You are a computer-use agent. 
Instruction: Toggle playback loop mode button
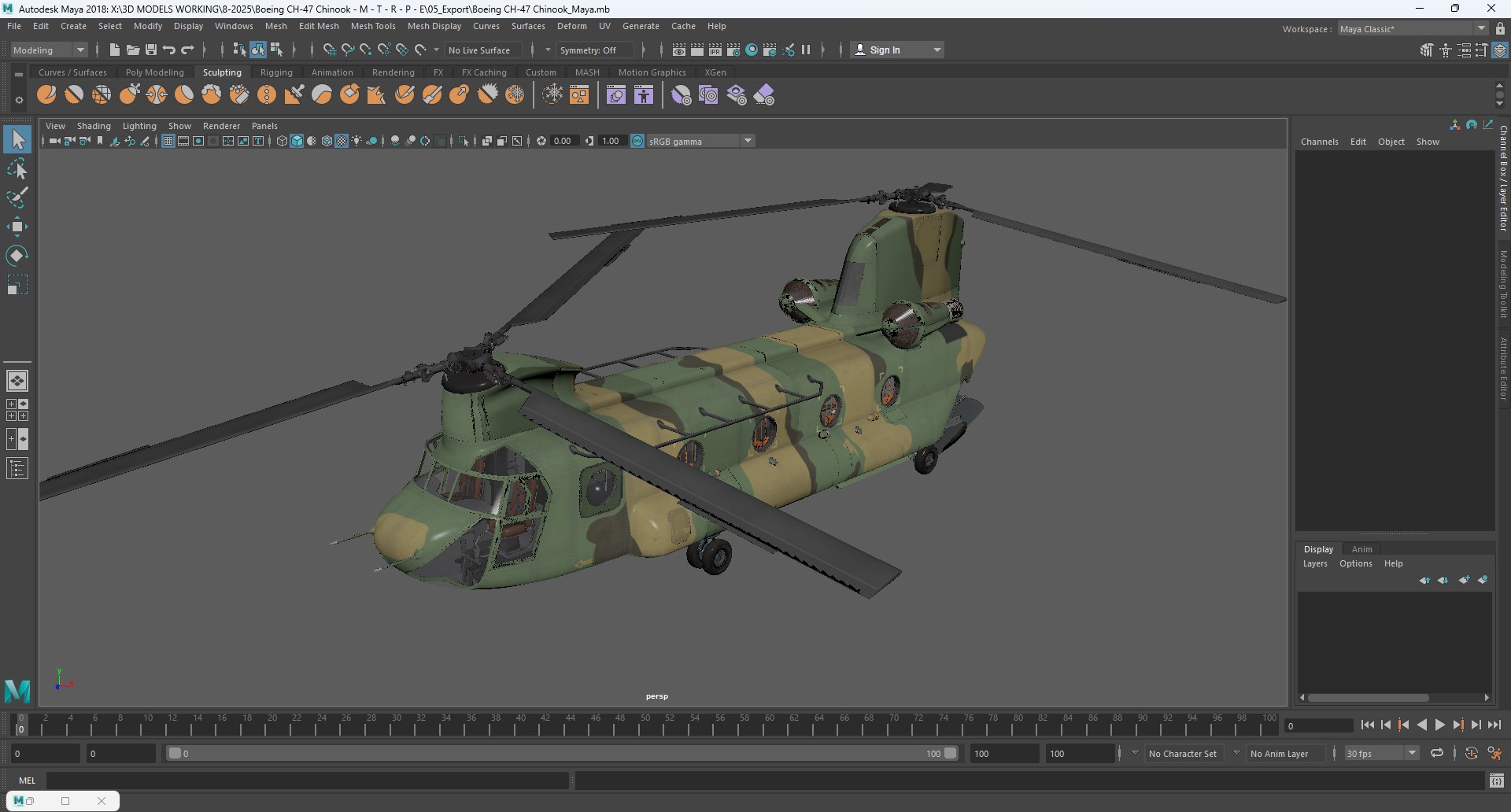pyautogui.click(x=1437, y=754)
